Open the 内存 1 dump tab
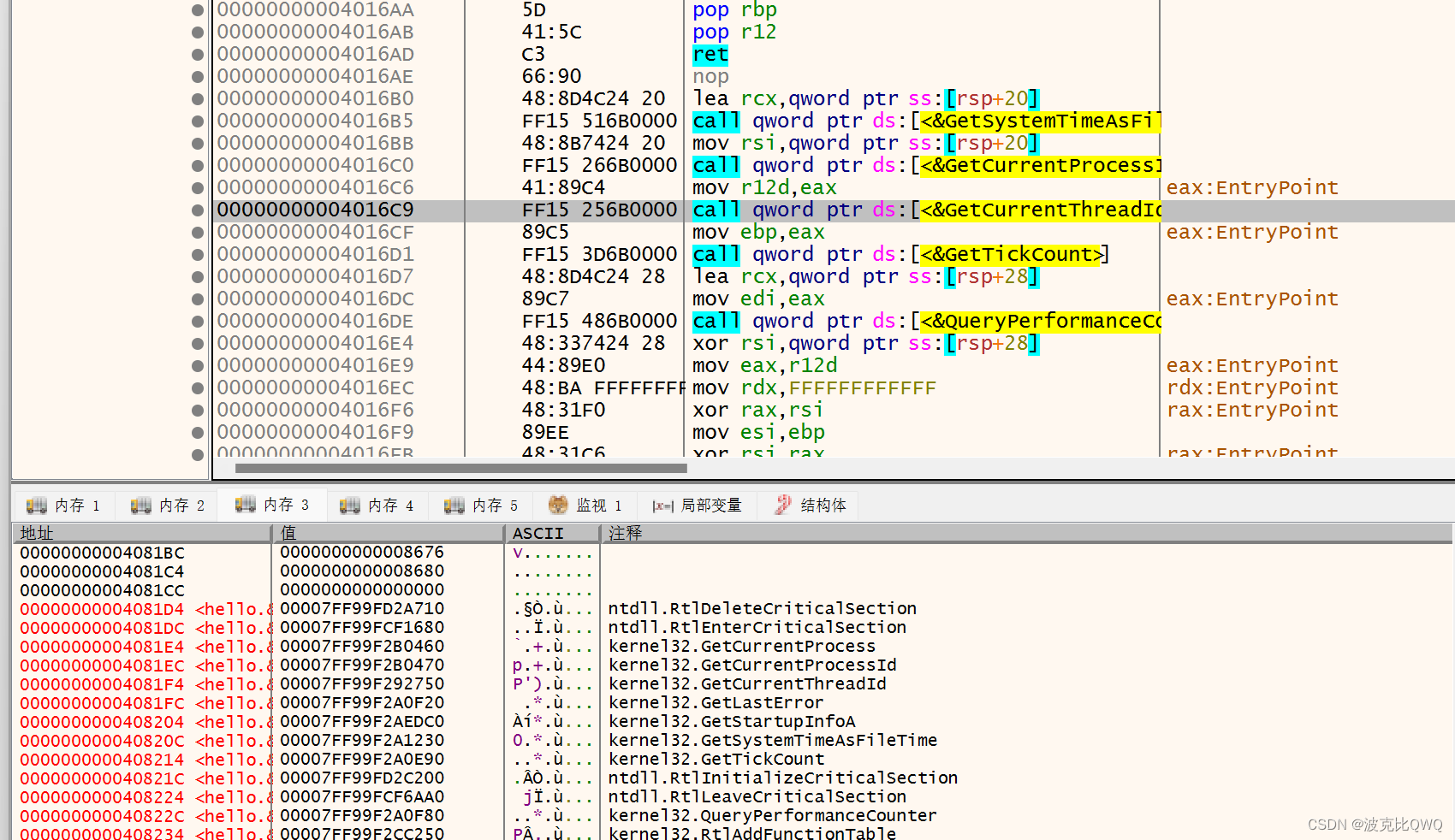Image resolution: width=1455 pixels, height=840 pixels. click(x=63, y=506)
